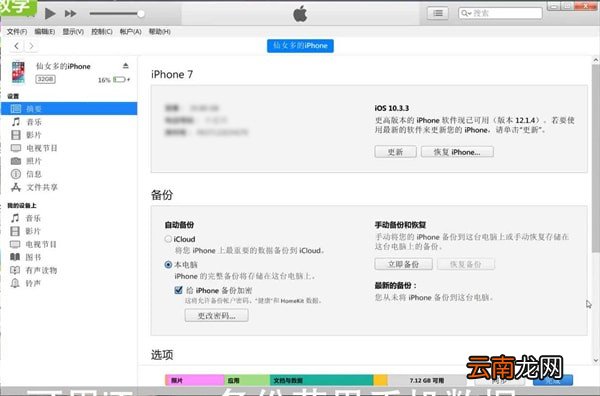
Task: Open the 文件(F) menu
Action: [16, 32]
